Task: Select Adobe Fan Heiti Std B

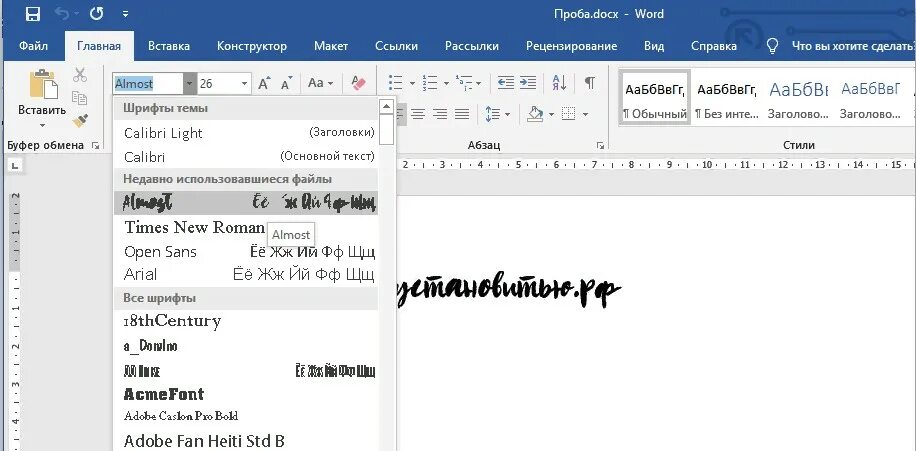Action: click(246, 440)
